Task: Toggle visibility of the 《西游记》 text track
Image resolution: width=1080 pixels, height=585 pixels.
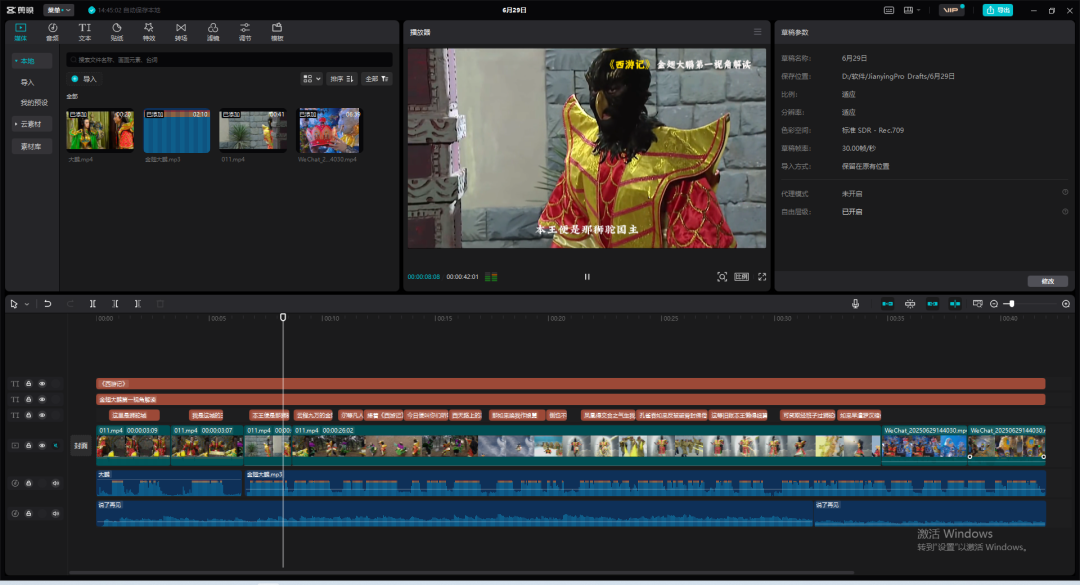Action: click(x=42, y=384)
